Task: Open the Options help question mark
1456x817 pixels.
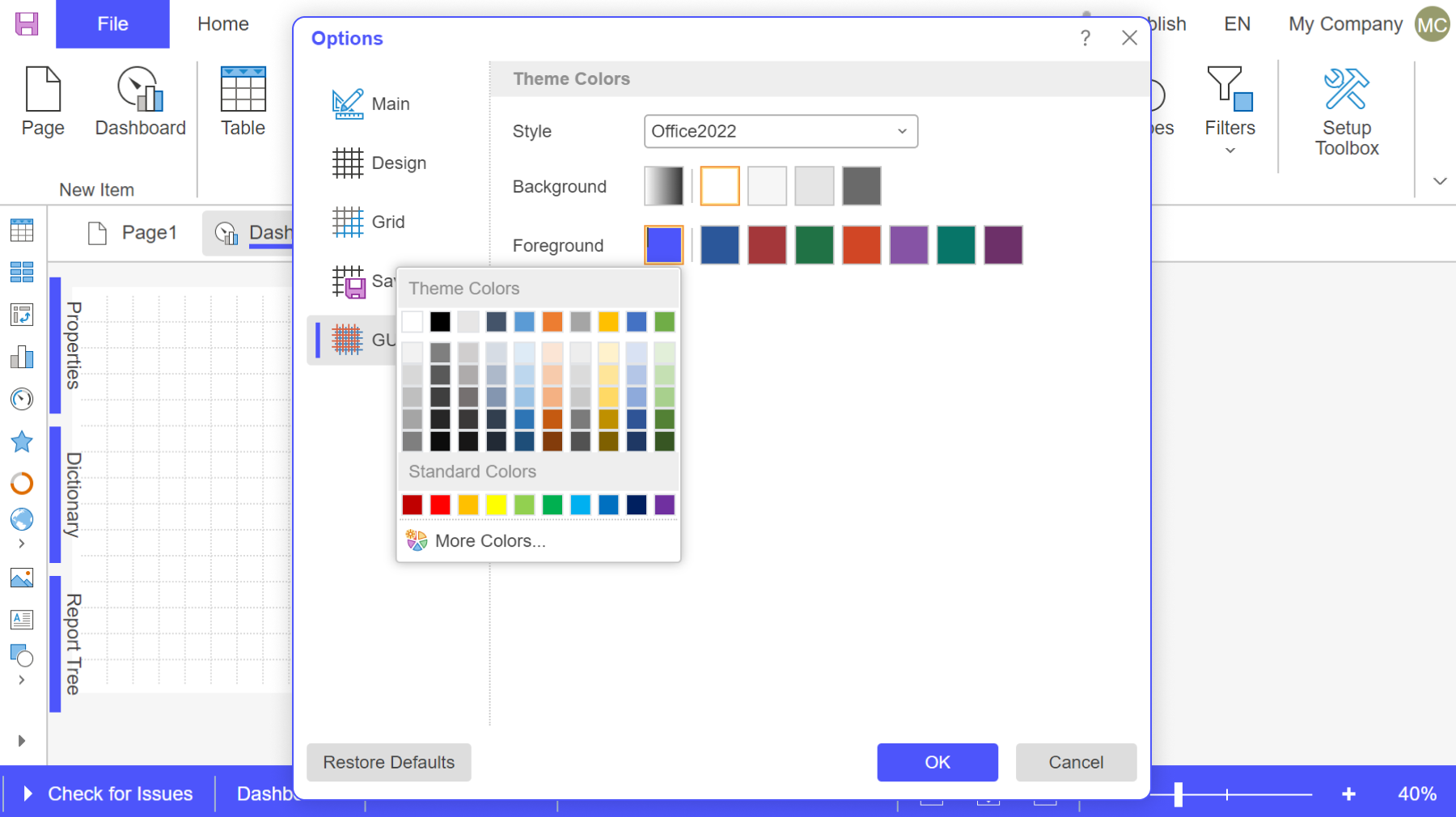Action: (x=1086, y=38)
